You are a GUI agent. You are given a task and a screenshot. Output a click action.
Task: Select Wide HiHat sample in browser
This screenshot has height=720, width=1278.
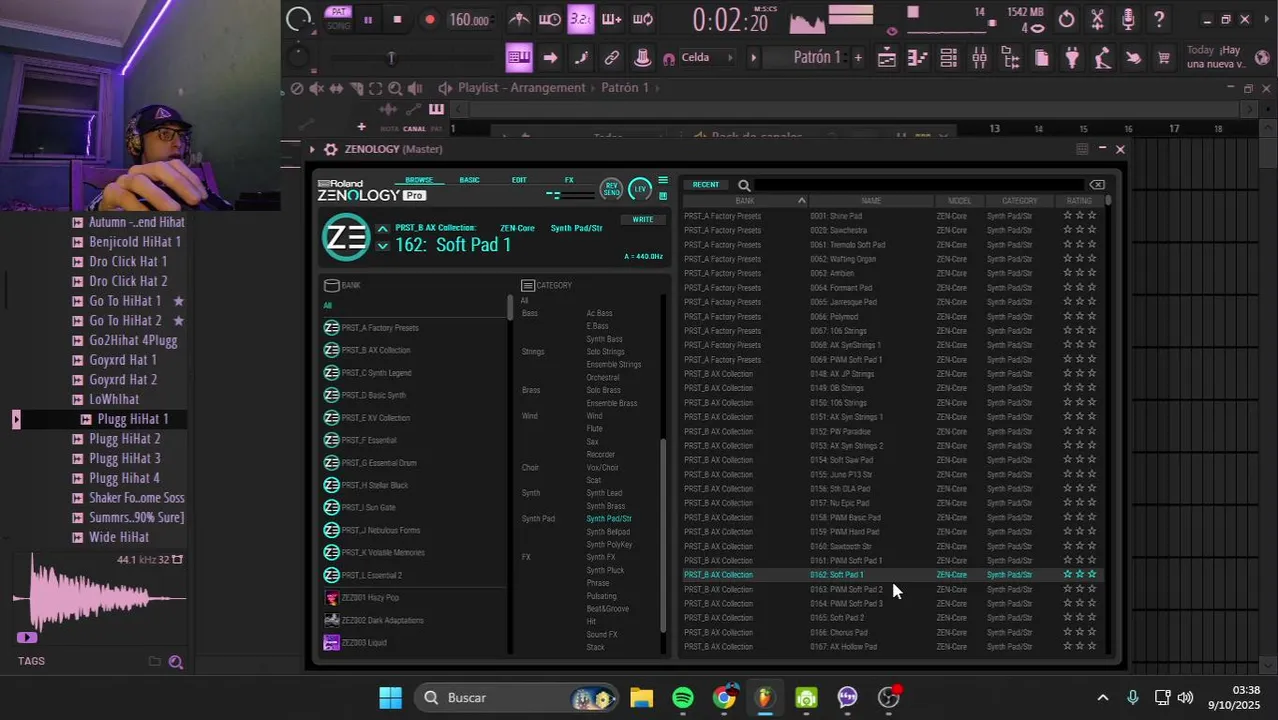pos(119,537)
